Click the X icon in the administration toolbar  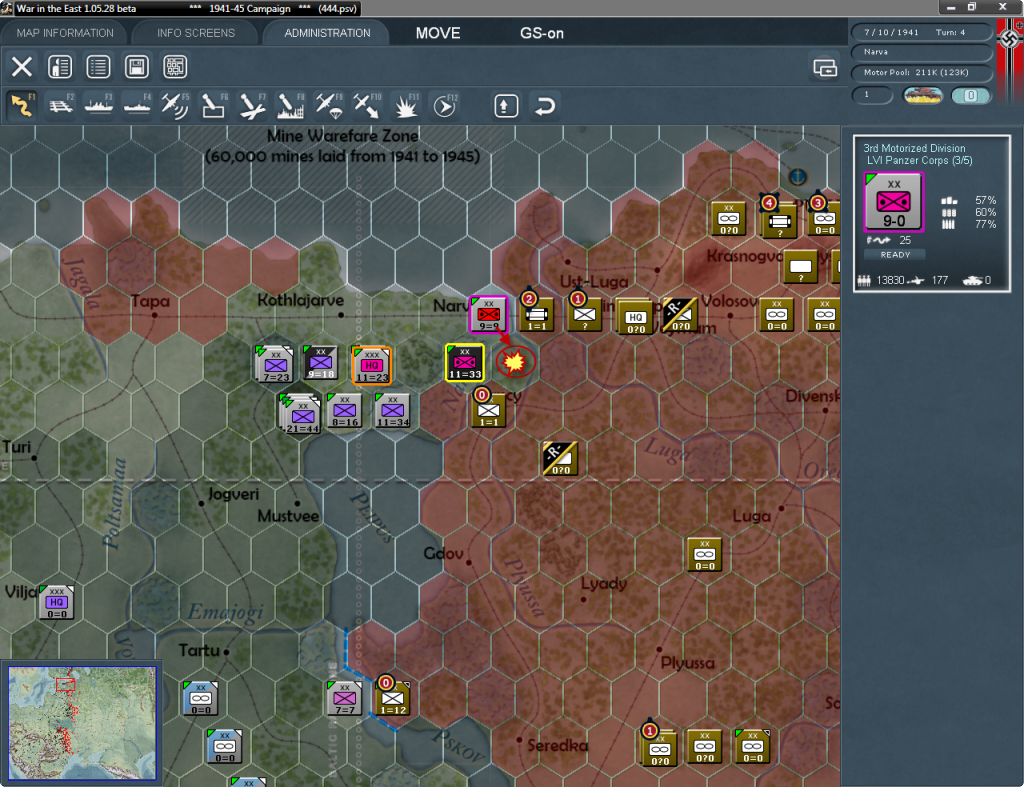click(x=22, y=67)
